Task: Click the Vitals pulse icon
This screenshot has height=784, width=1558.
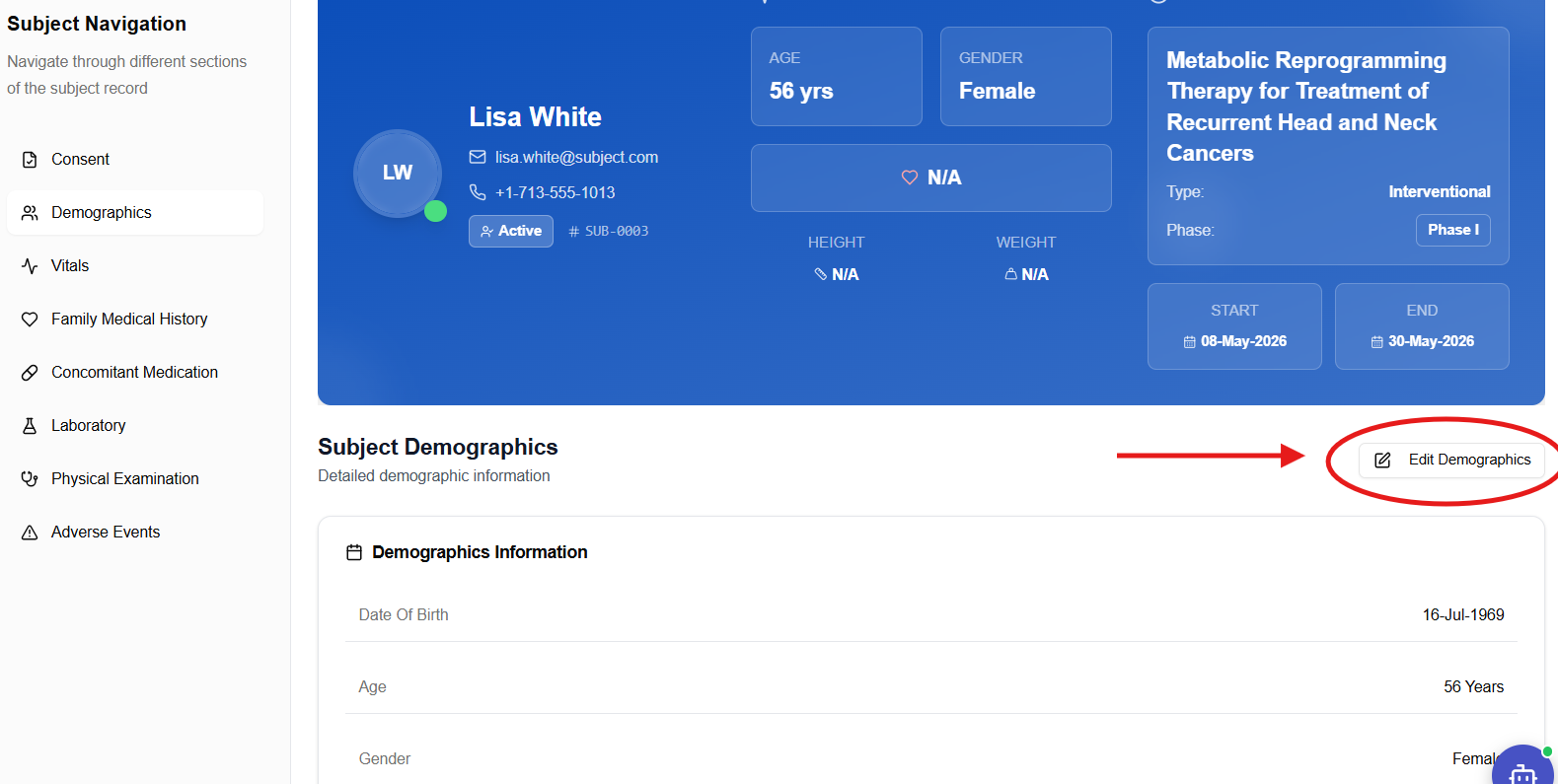Action: pyautogui.click(x=30, y=265)
